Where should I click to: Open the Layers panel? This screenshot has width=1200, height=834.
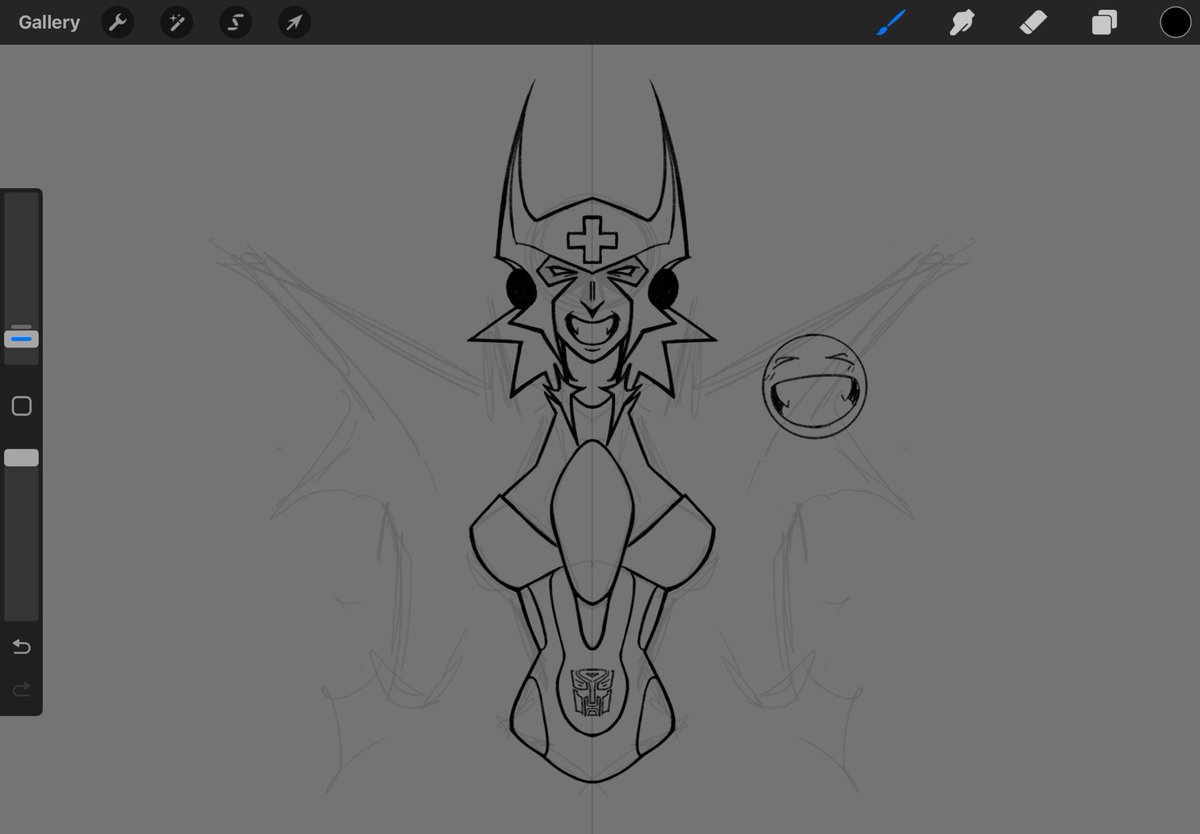(x=1104, y=22)
